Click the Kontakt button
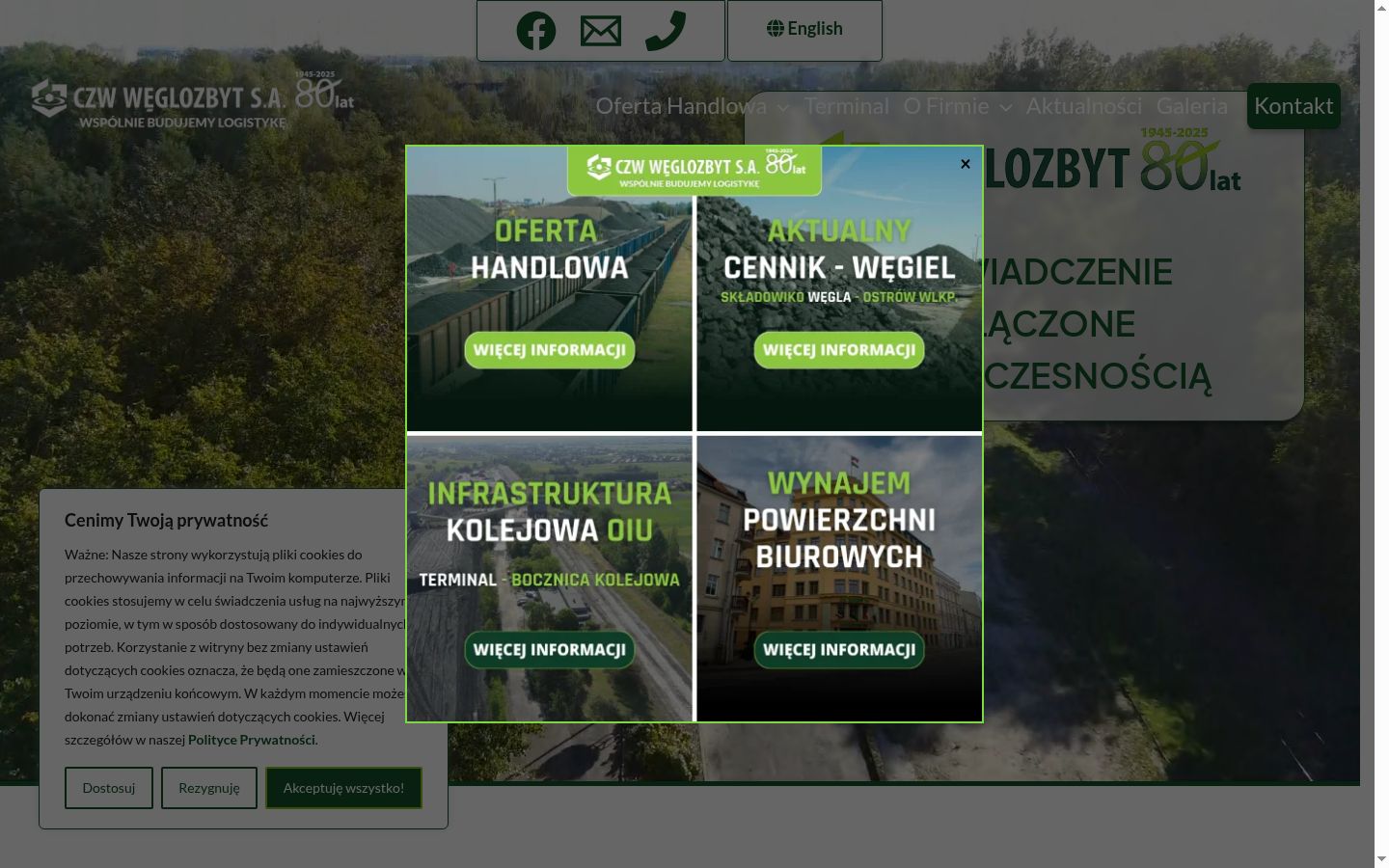This screenshot has width=1389, height=868. (1294, 106)
